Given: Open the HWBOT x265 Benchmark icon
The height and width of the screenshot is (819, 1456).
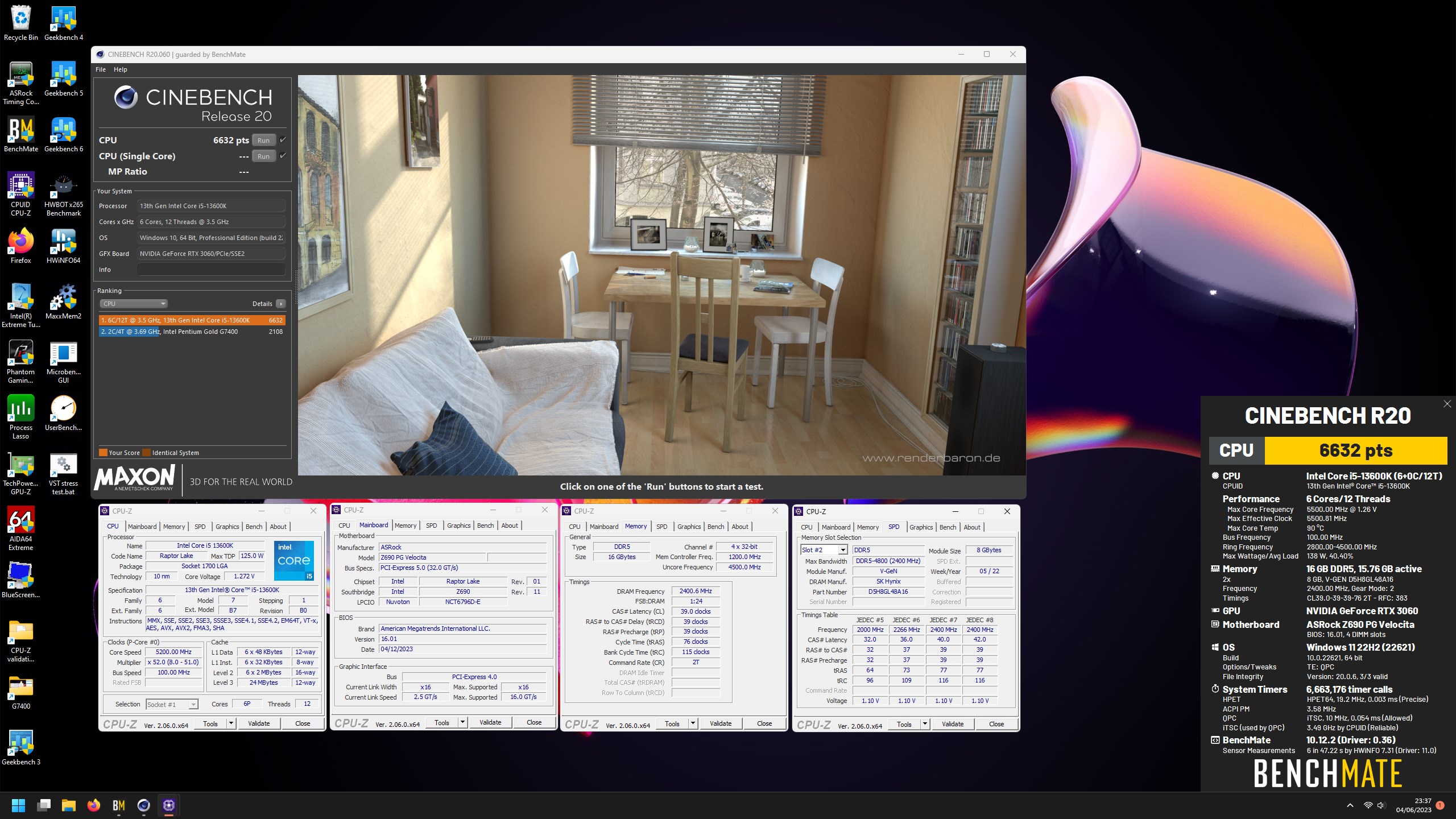Looking at the screenshot, I should 64,195.
